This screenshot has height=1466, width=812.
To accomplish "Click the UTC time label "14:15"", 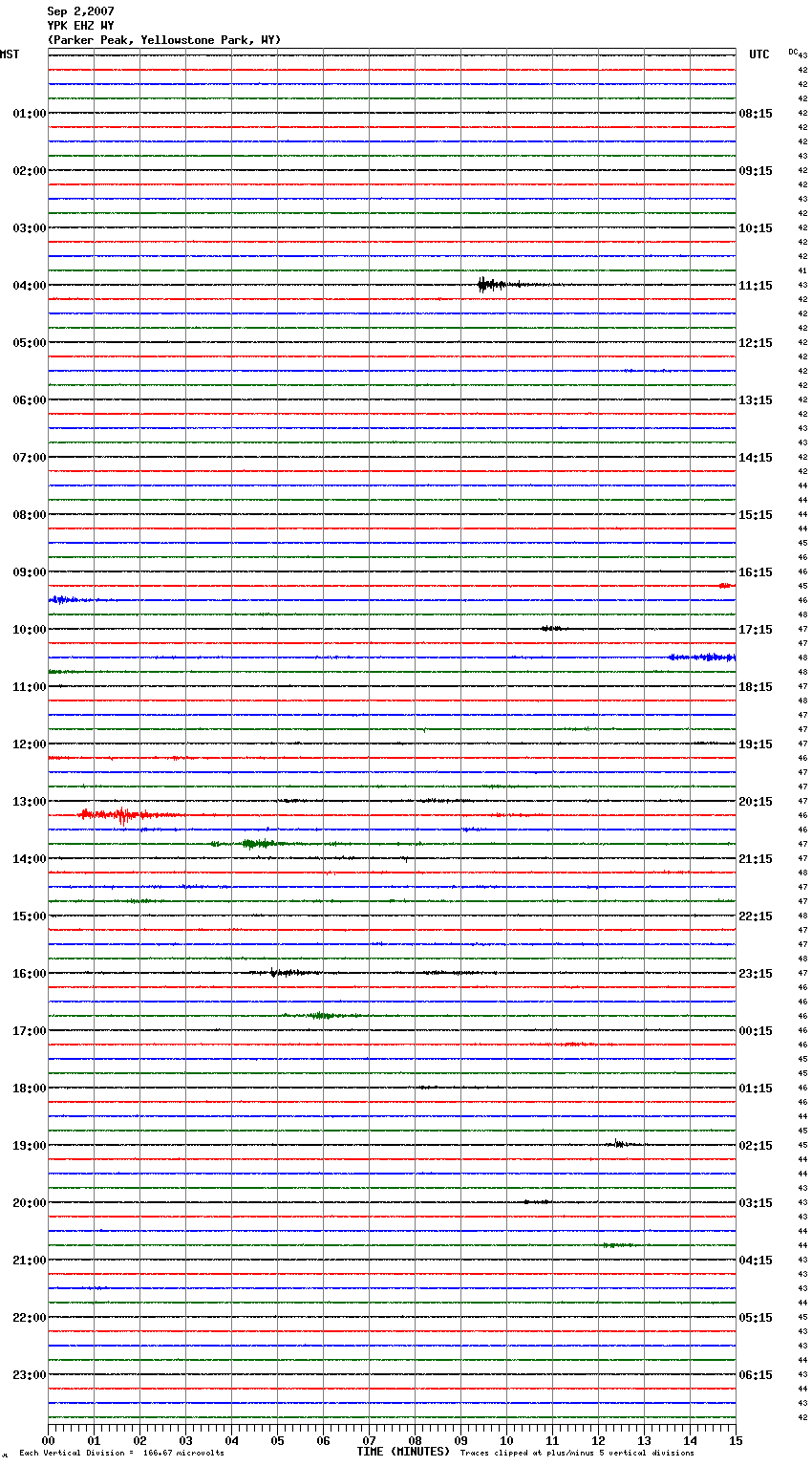I will point(756,458).
